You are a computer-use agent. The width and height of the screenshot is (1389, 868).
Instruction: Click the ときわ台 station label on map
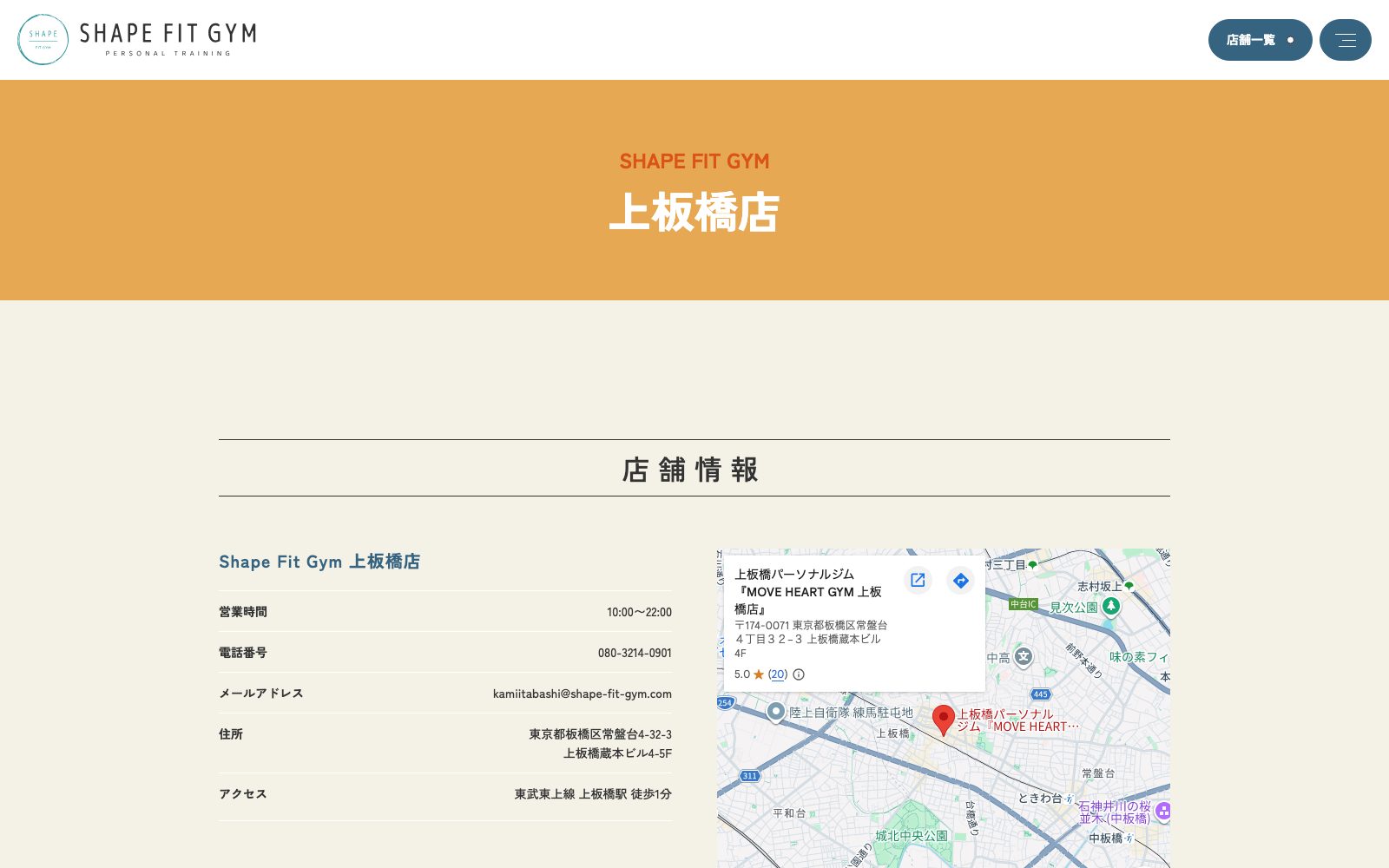[1039, 798]
